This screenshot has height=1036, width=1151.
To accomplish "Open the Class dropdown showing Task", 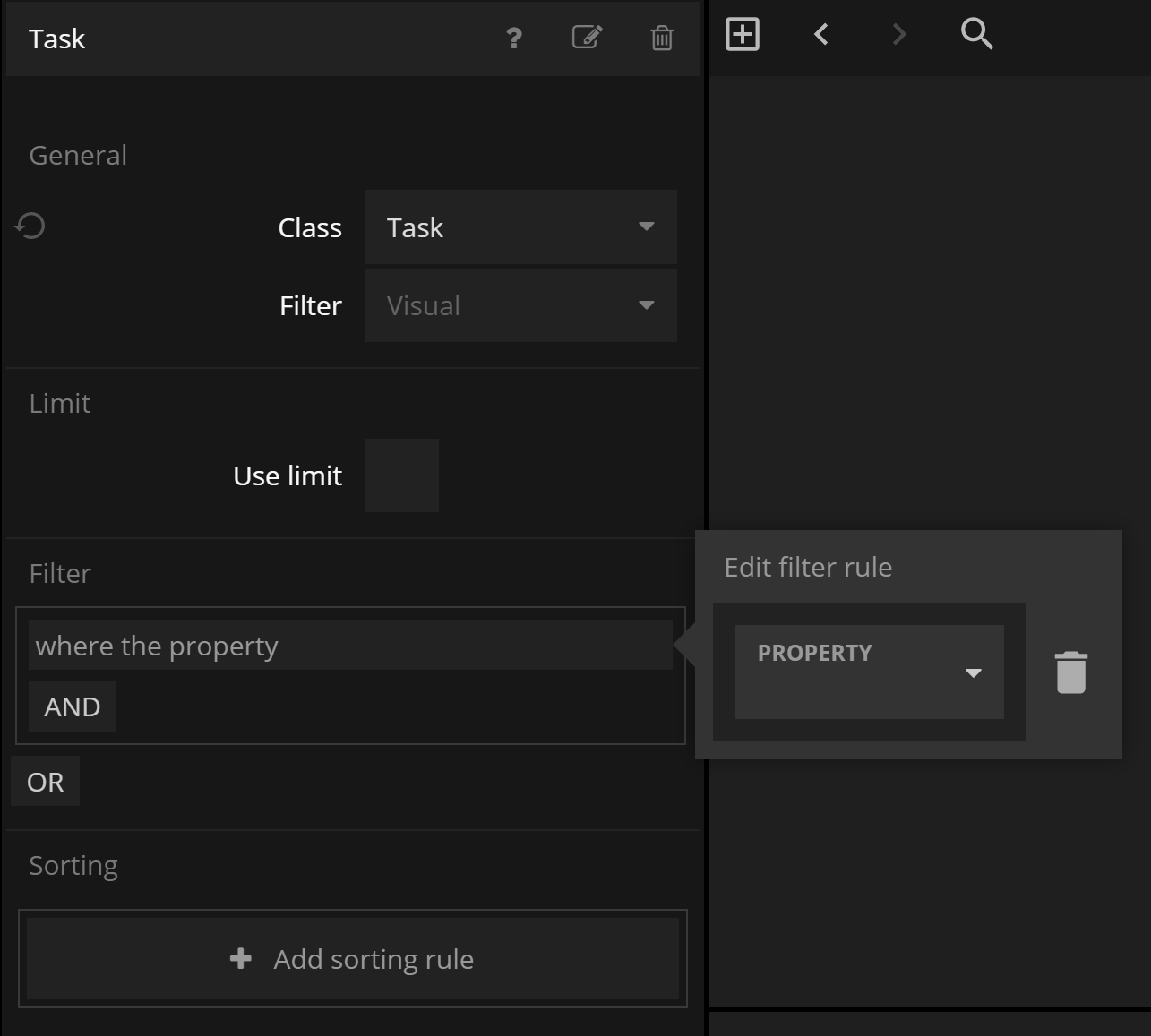I will tap(520, 227).
